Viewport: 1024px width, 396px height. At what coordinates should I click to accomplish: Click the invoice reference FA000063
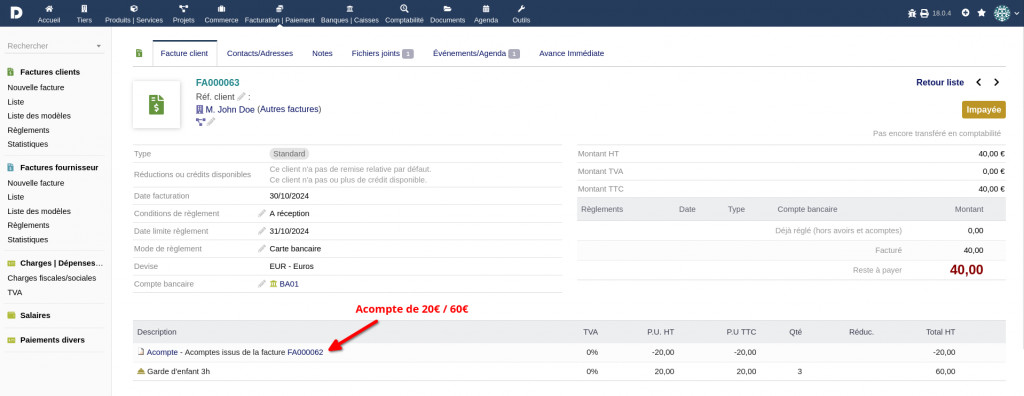point(217,82)
